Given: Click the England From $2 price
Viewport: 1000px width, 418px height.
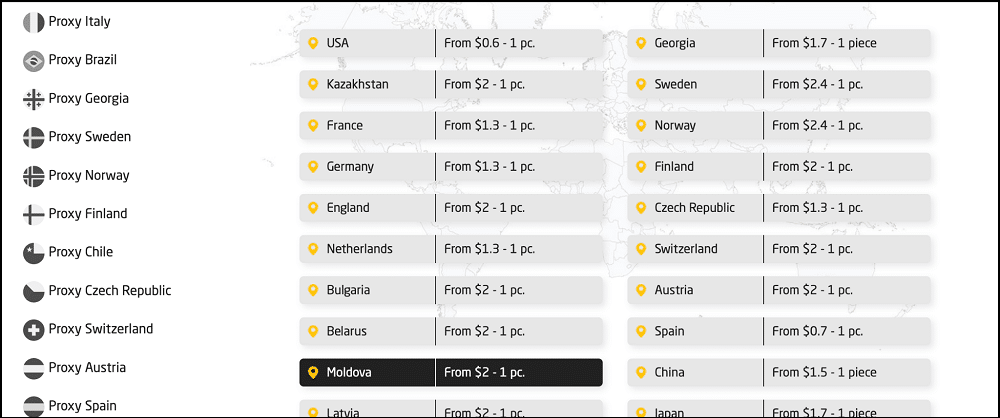Looking at the screenshot, I should [484, 208].
